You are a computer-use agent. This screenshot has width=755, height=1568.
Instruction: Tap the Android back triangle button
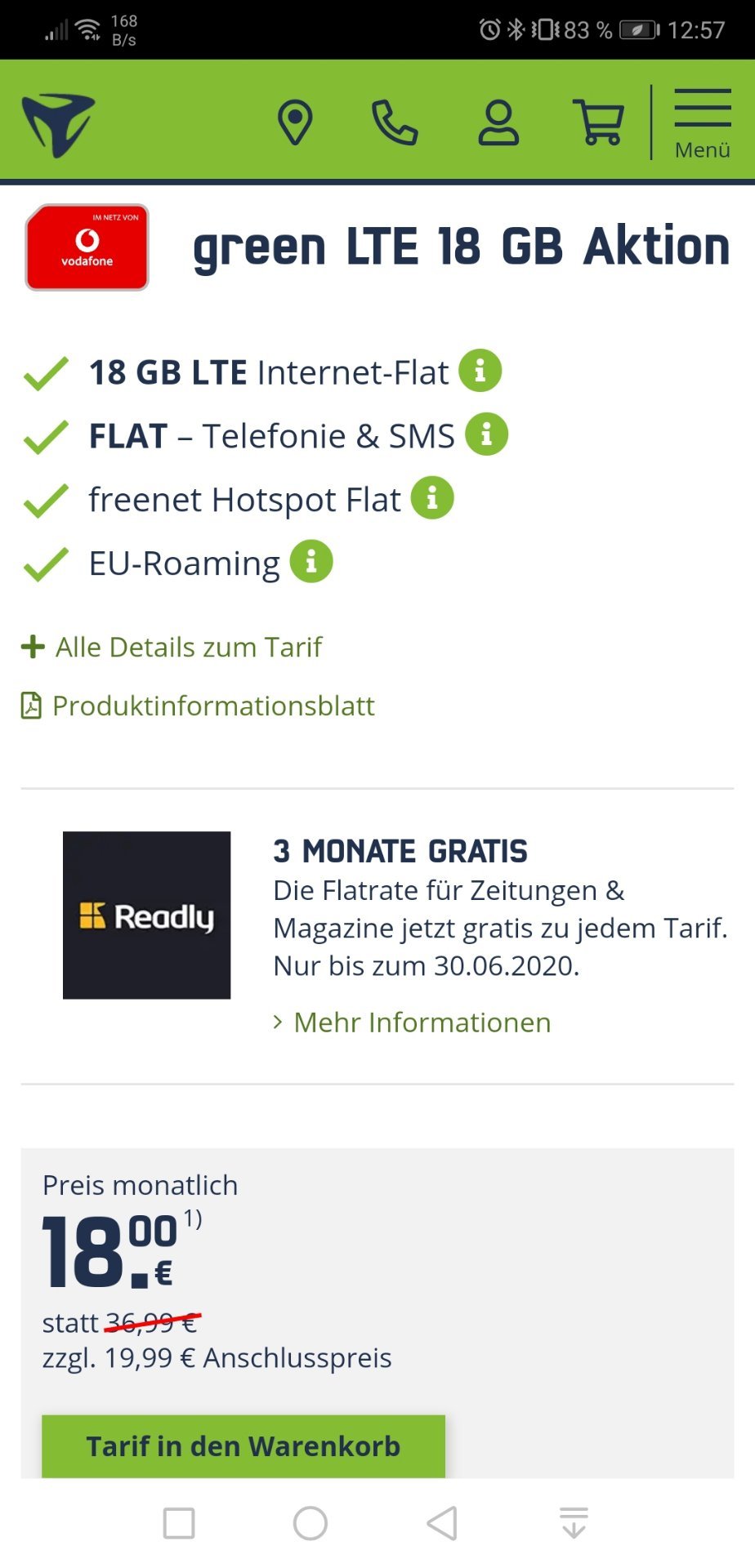coord(442,1523)
